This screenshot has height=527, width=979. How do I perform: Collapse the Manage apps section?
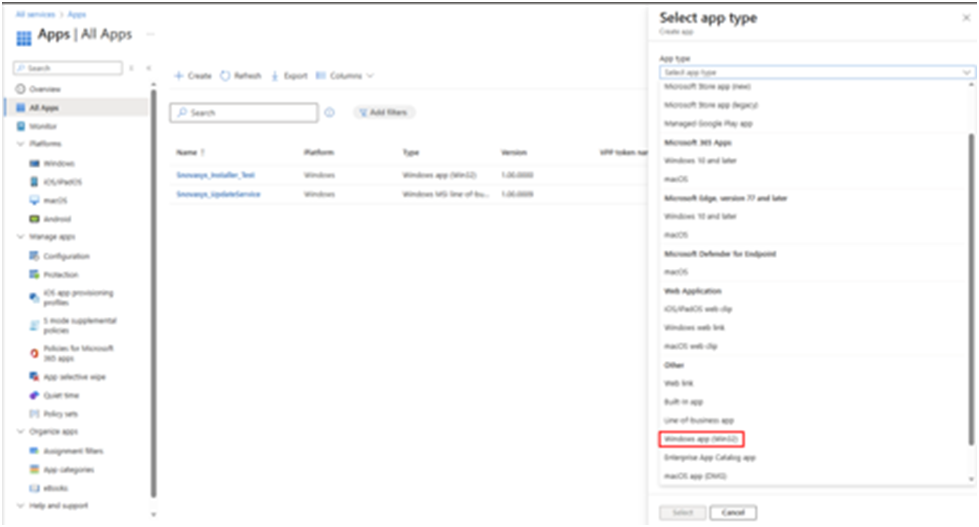pyautogui.click(x=21, y=237)
